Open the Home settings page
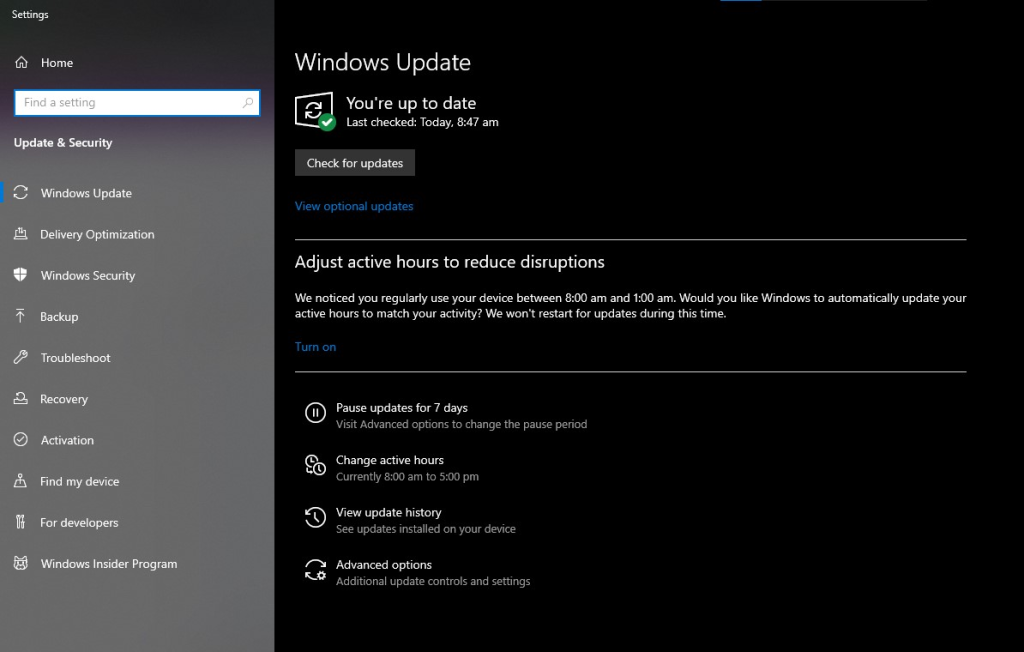The image size is (1024, 652). tap(57, 63)
